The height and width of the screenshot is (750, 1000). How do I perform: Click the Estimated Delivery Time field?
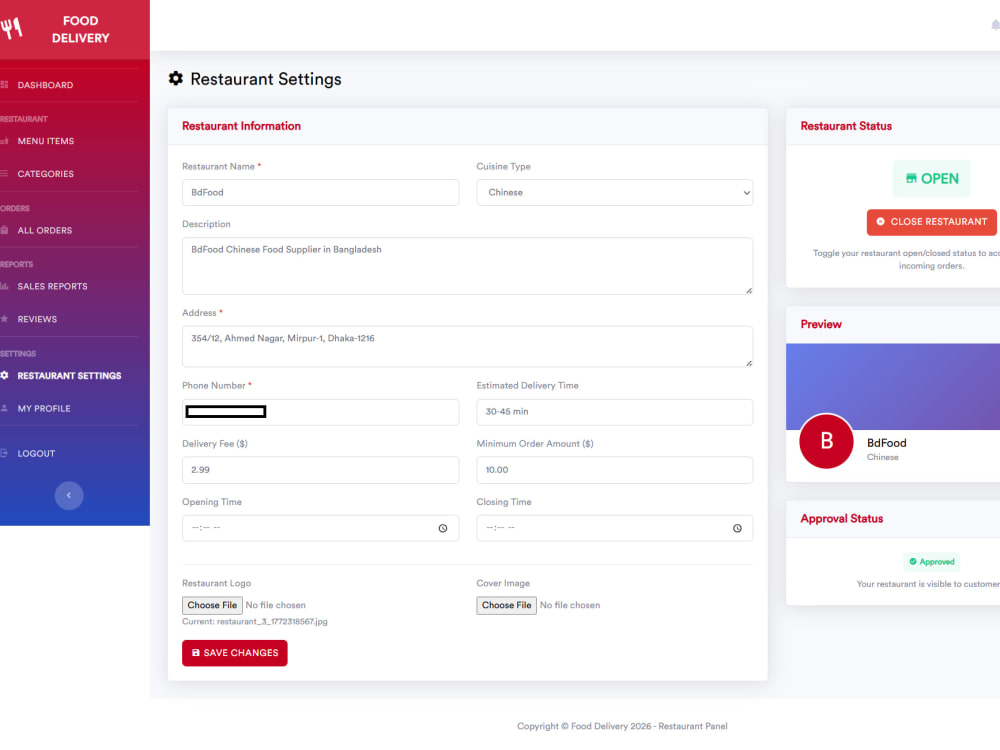[615, 412]
